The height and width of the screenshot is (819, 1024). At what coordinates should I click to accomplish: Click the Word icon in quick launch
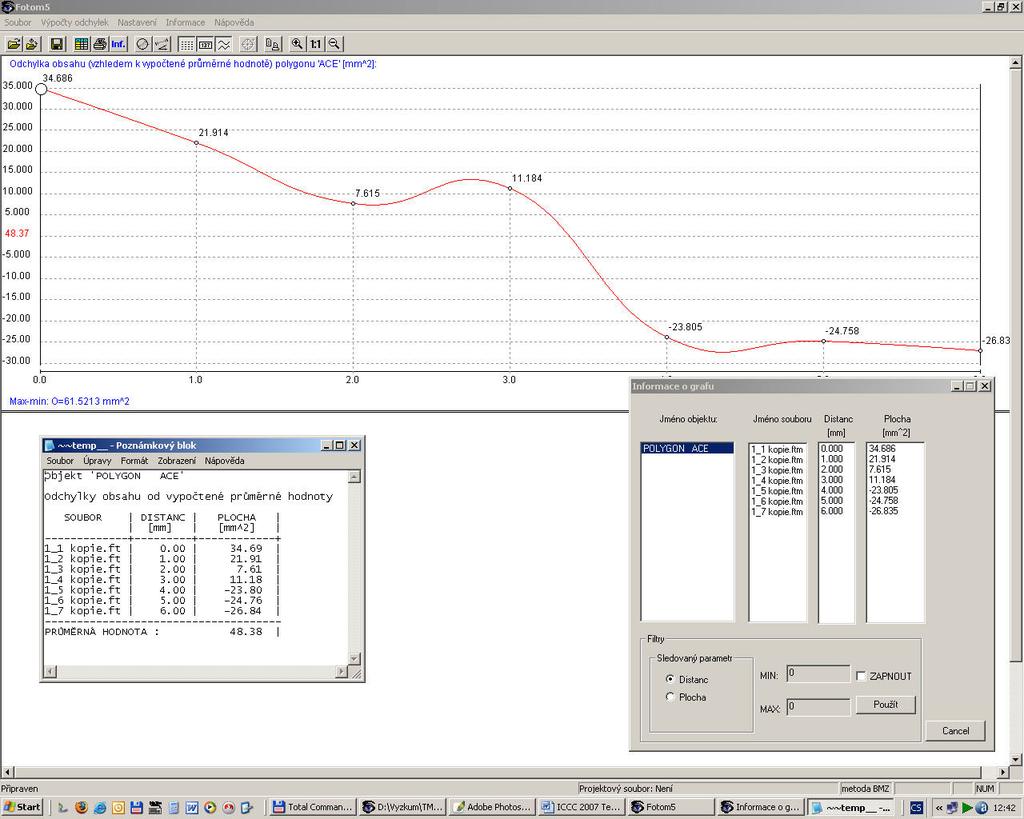[191, 807]
